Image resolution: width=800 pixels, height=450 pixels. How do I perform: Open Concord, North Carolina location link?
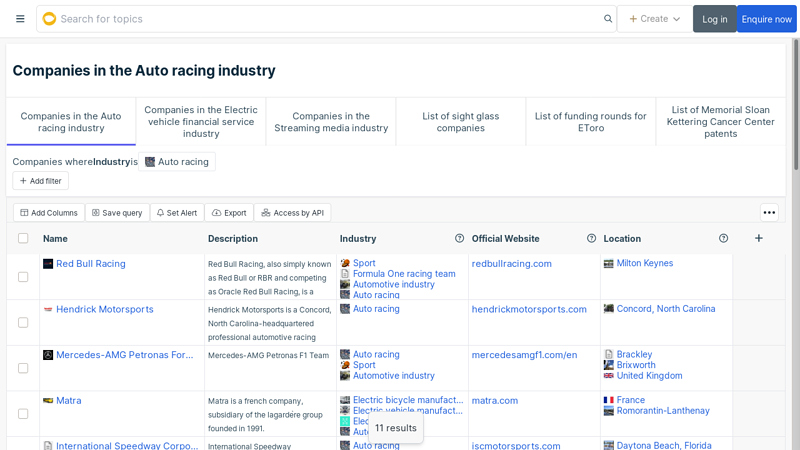pyautogui.click(x=666, y=309)
